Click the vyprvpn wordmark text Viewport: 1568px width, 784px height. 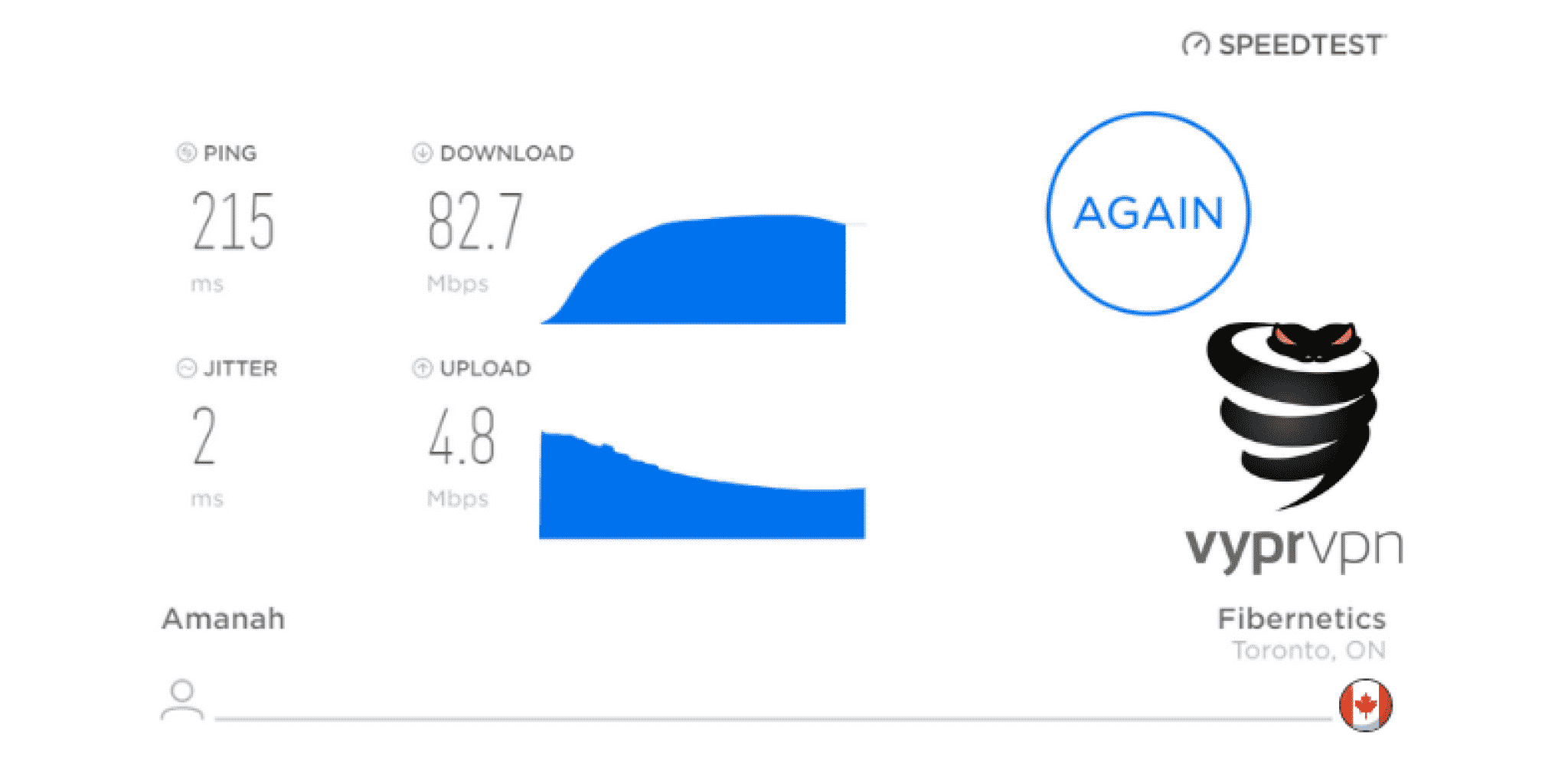point(1294,548)
